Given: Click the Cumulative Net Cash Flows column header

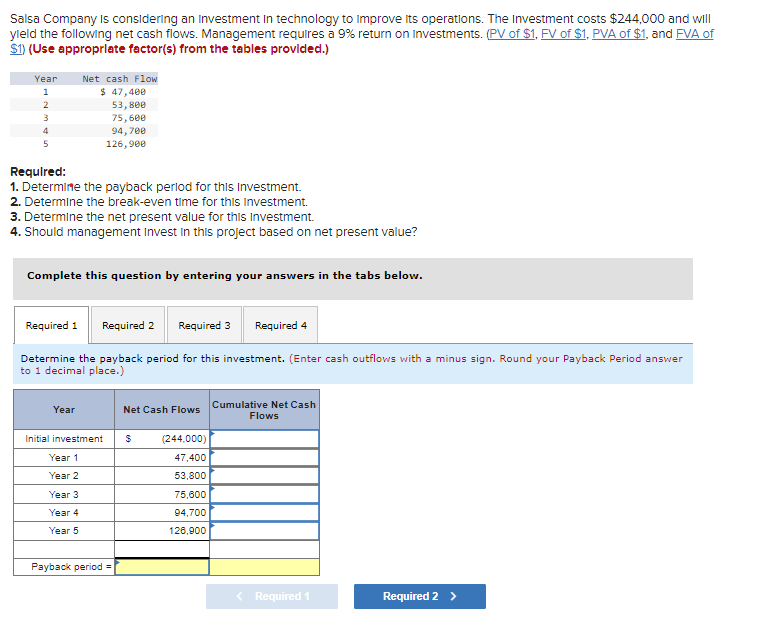Looking at the screenshot, I should point(264,410).
